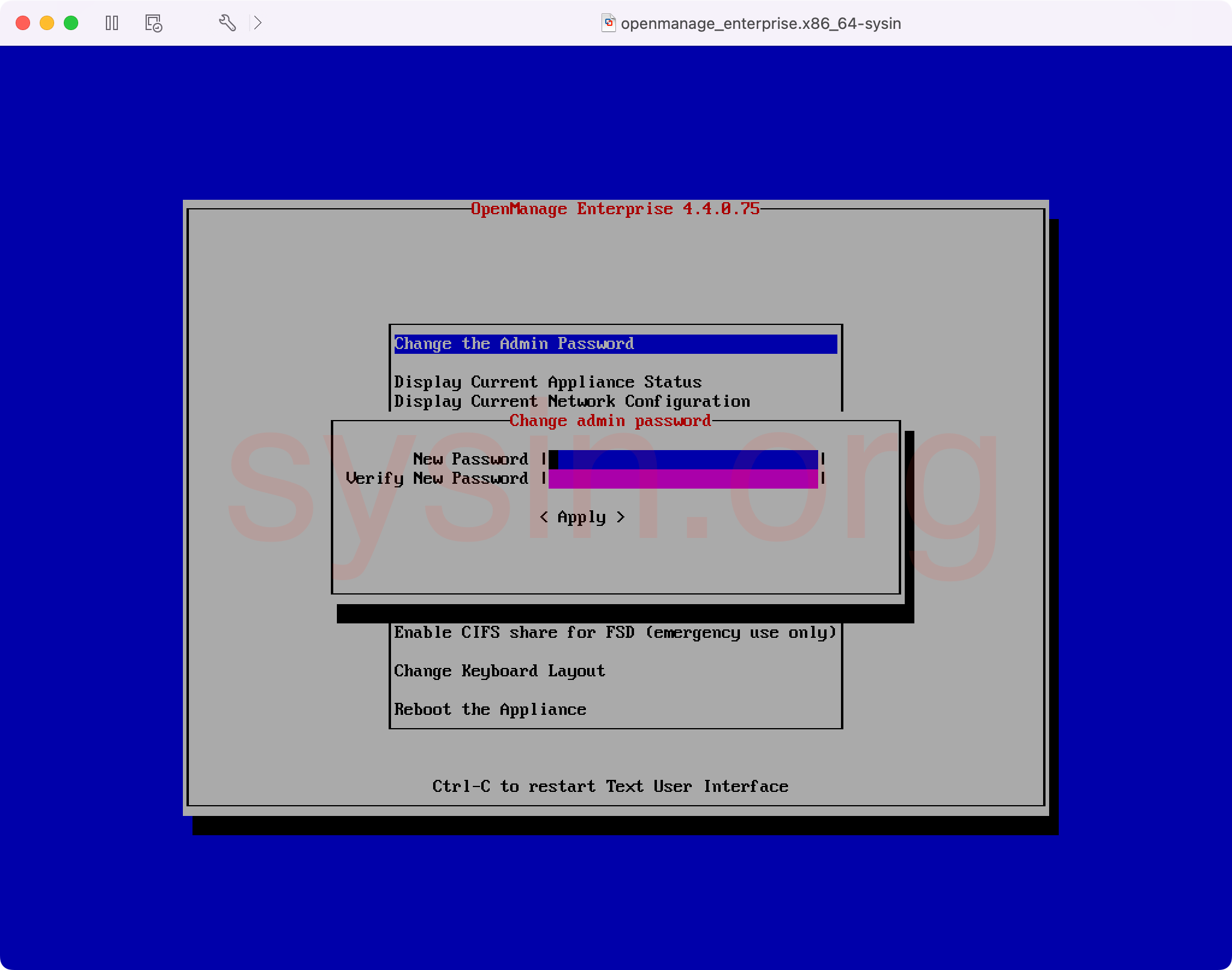Select Reboot the Appliance
The width and height of the screenshot is (1232, 970).
pos(490,709)
